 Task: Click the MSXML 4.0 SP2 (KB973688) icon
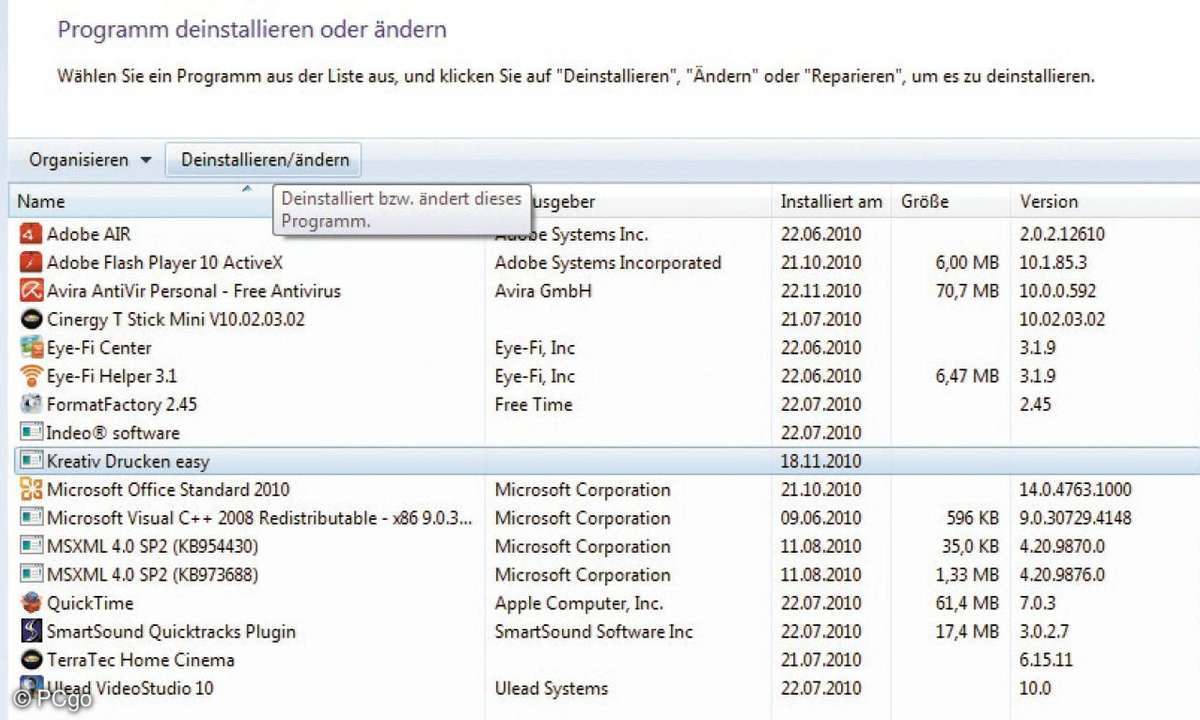pyautogui.click(x=30, y=574)
